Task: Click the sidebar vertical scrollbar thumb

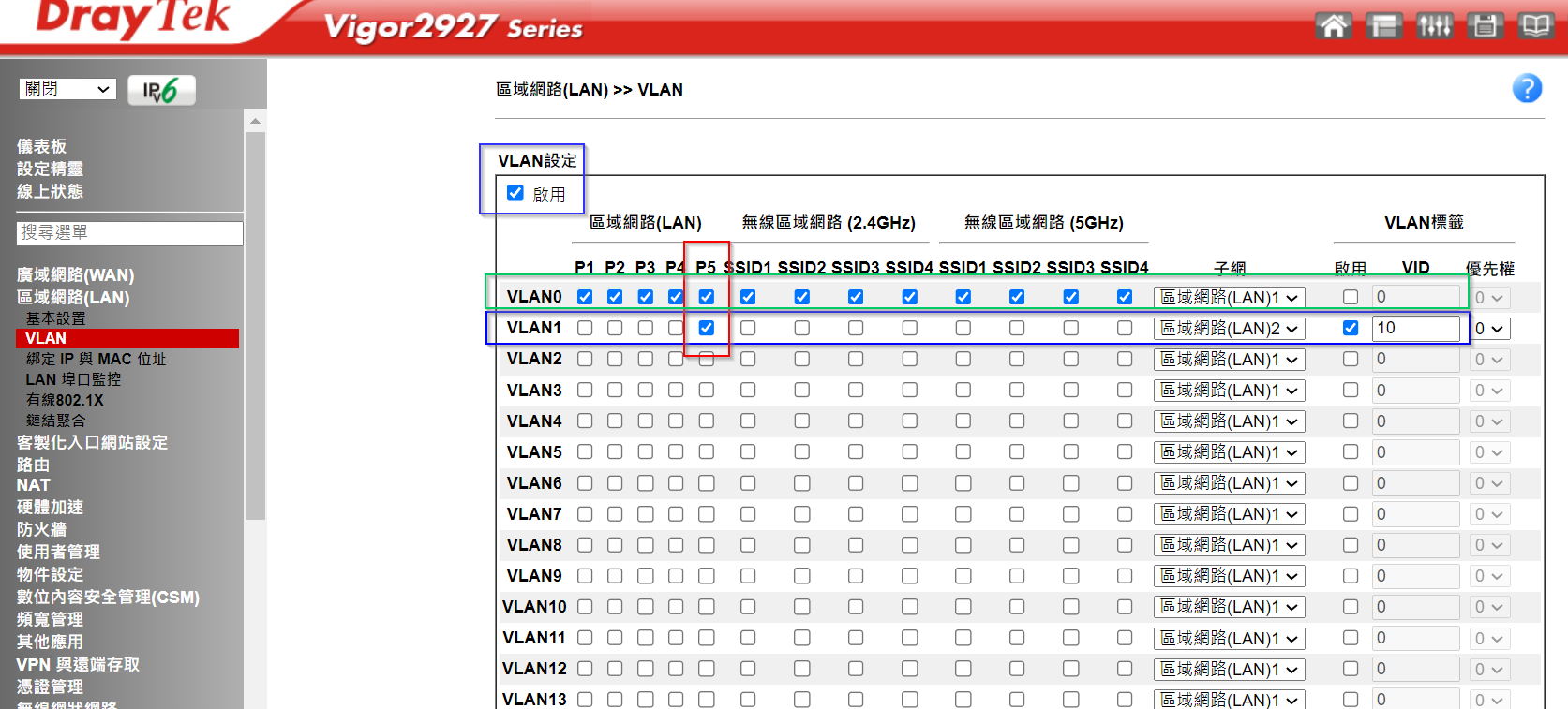Action: click(255, 318)
